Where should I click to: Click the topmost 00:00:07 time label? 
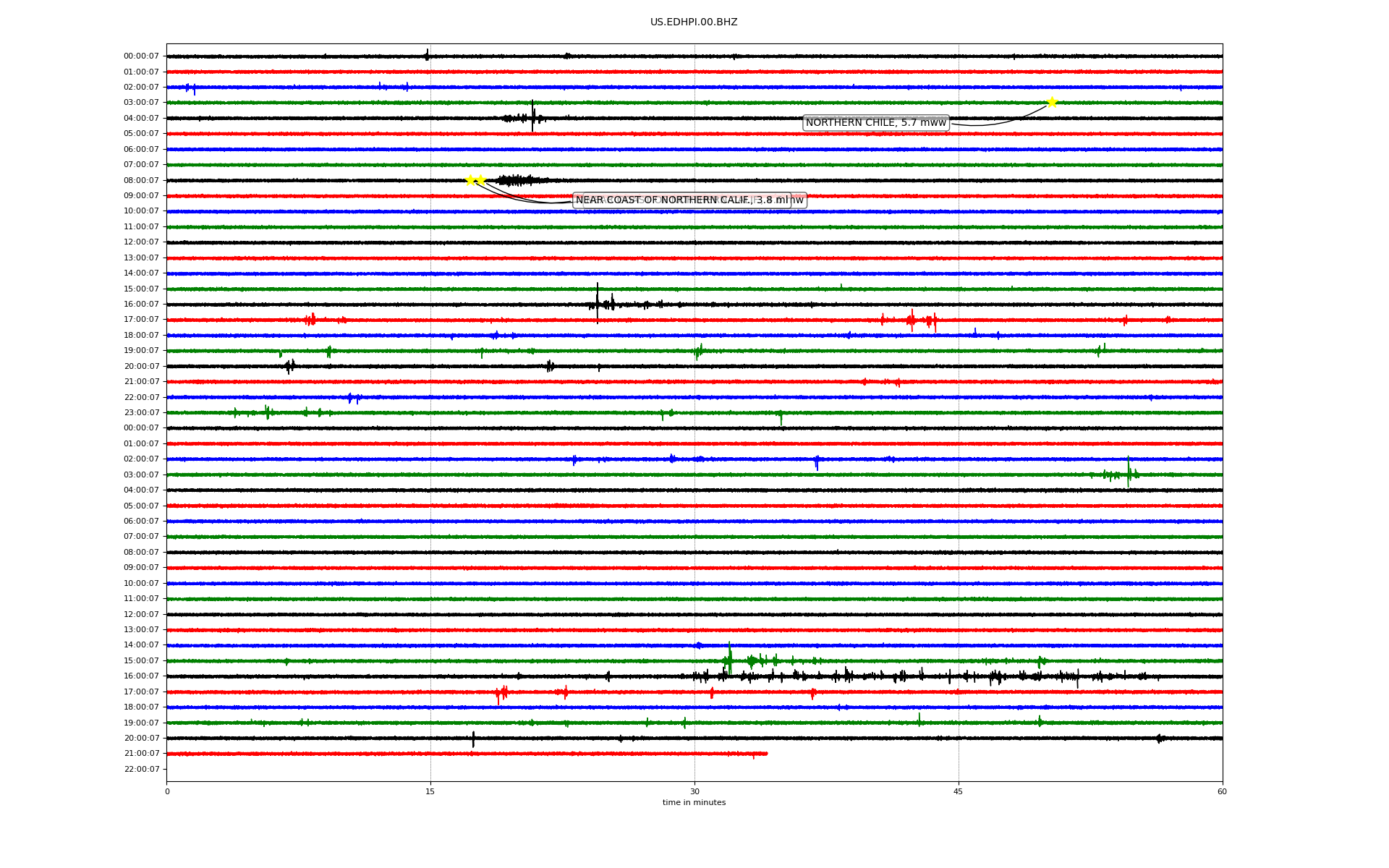(141, 56)
